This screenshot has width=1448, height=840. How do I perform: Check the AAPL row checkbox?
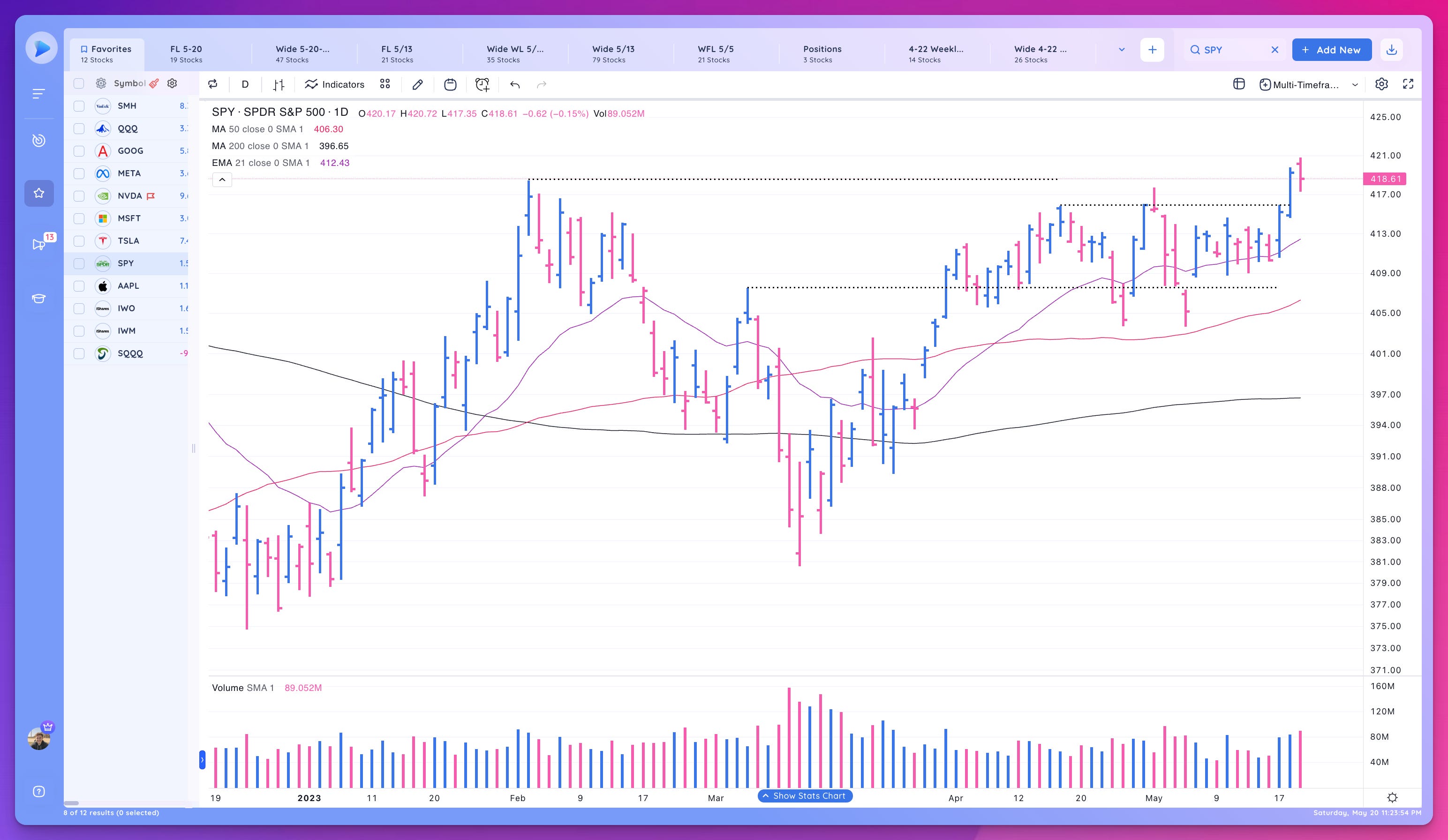(79, 286)
